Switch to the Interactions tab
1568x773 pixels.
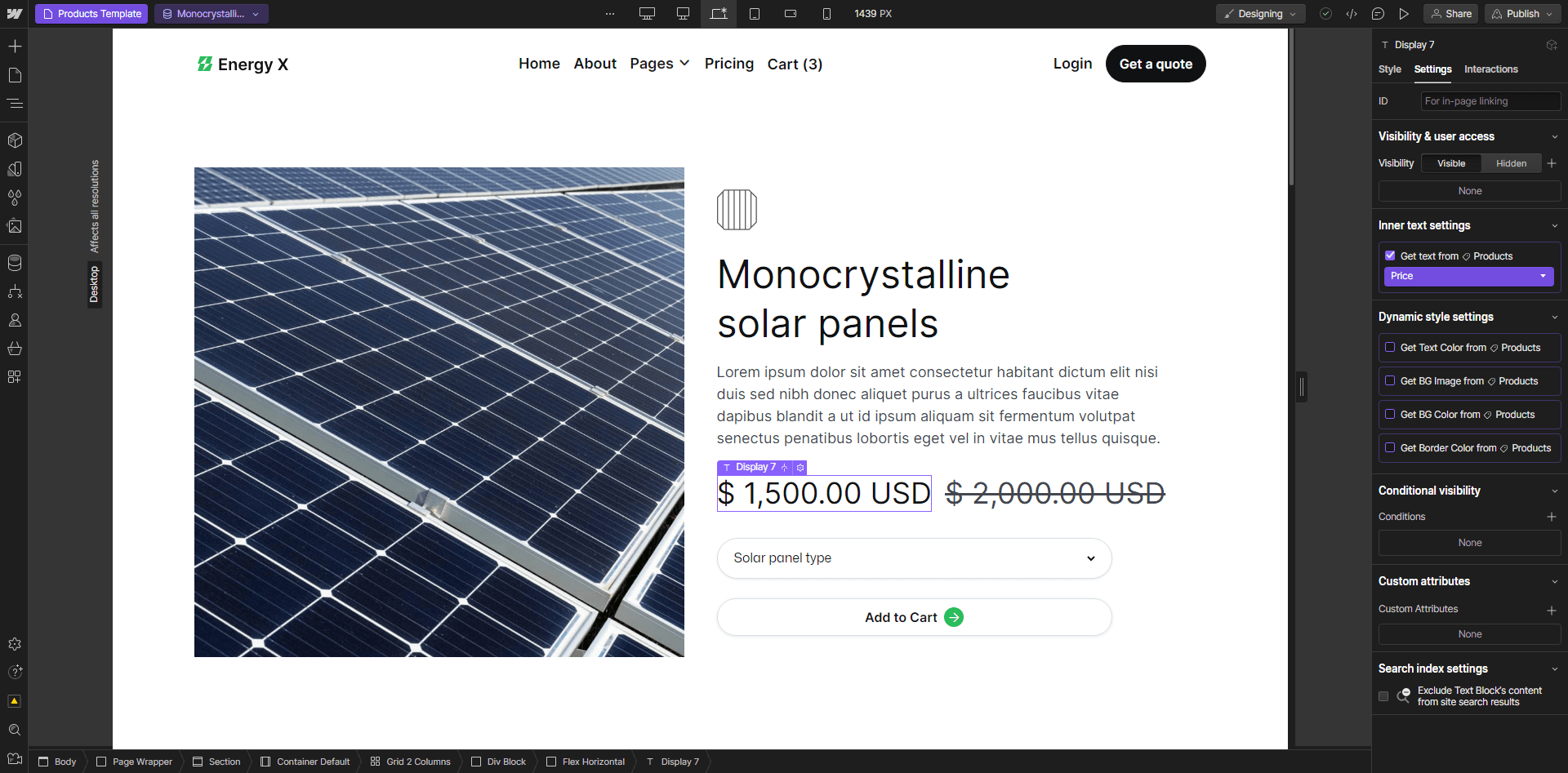(1491, 69)
